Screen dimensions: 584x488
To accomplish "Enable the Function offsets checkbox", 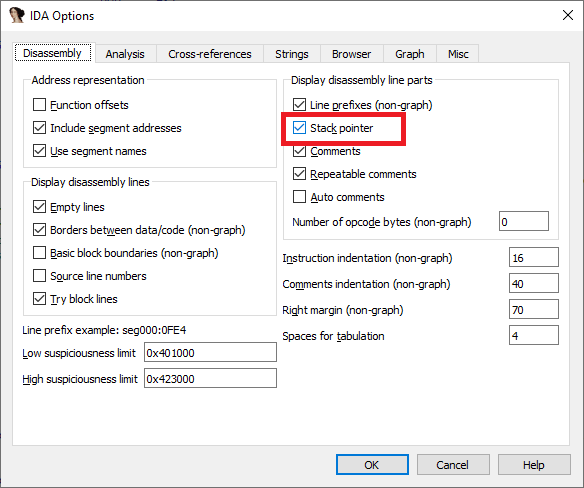I will click(x=39, y=105).
